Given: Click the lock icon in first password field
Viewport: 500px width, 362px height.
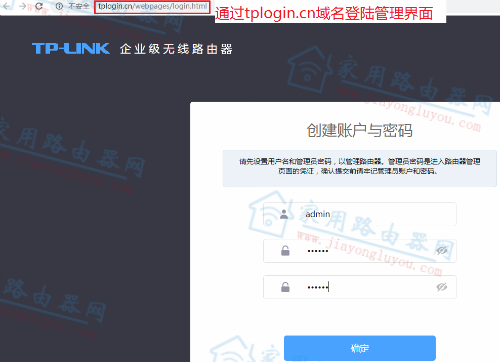Looking at the screenshot, I should [x=285, y=251].
